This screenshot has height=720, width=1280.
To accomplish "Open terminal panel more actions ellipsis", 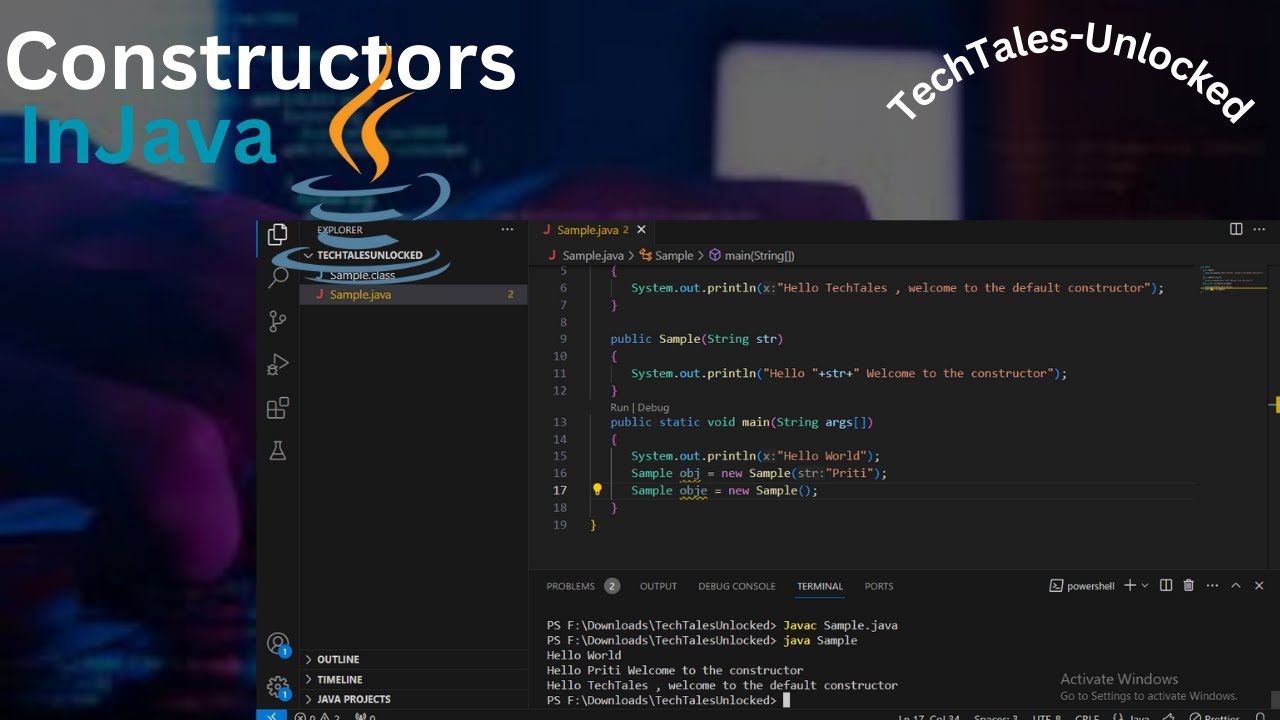I will tap(1212, 586).
